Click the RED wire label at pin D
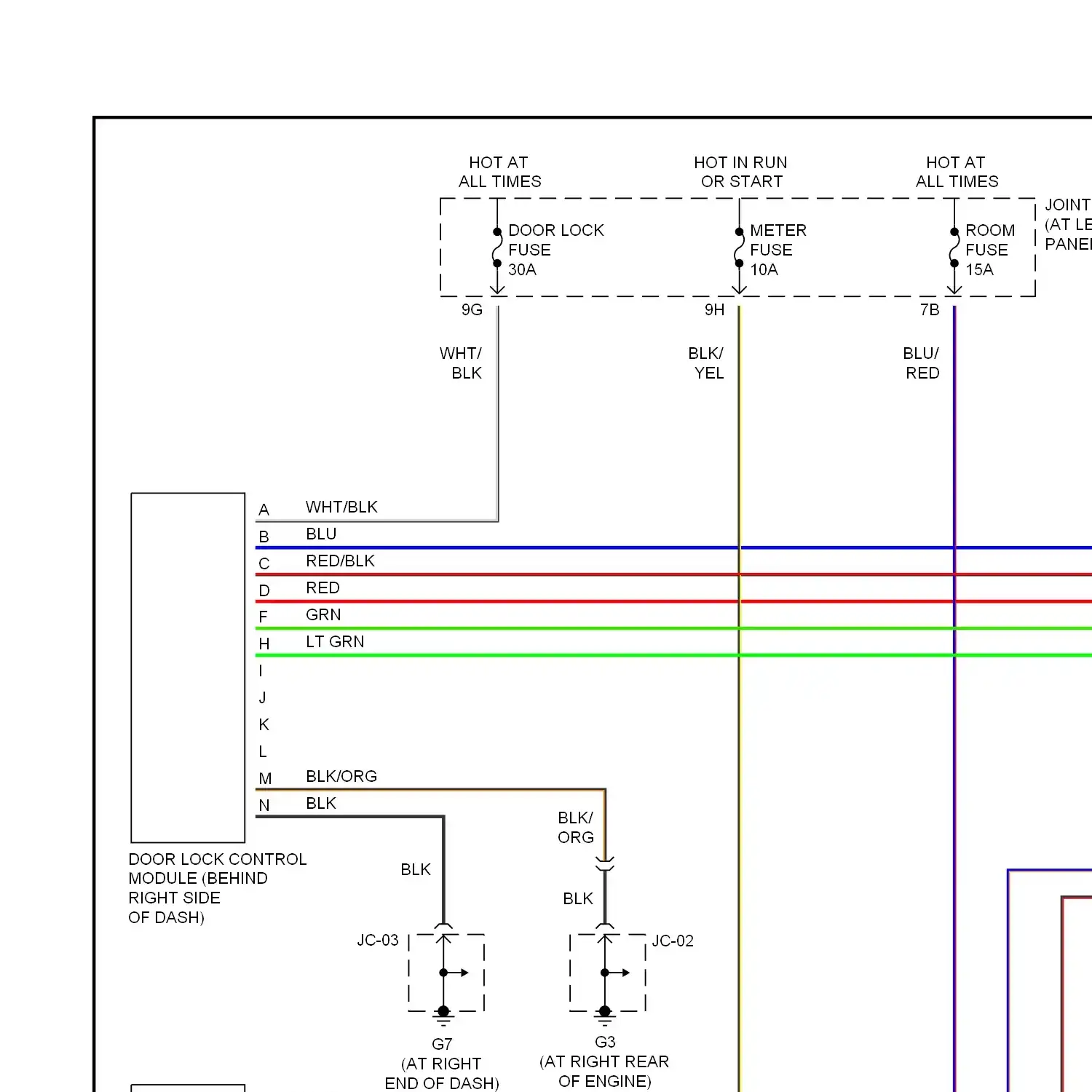This screenshot has height=1092, width=1092. tap(323, 587)
